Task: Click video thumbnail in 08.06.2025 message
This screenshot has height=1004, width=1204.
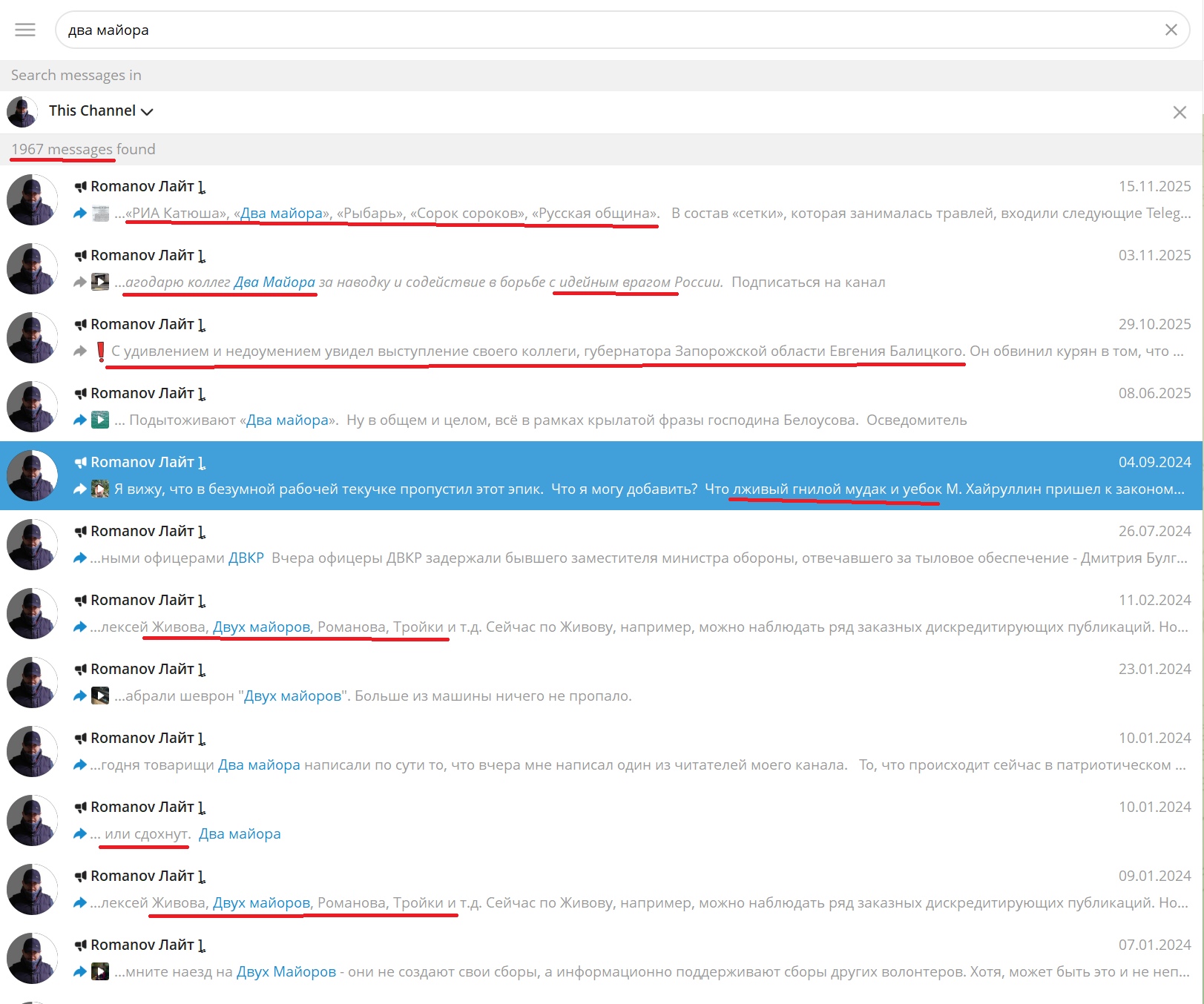Action: point(100,420)
